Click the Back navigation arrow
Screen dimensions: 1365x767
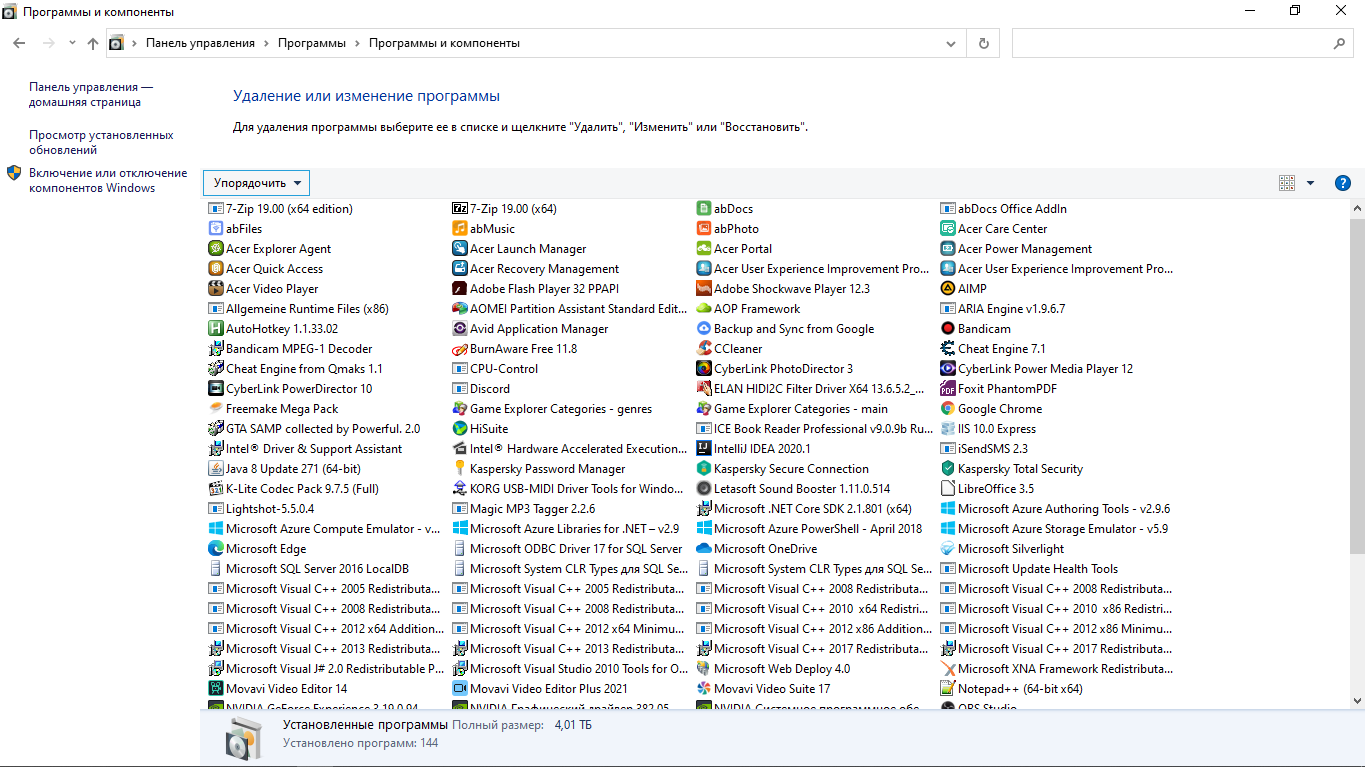pos(19,43)
